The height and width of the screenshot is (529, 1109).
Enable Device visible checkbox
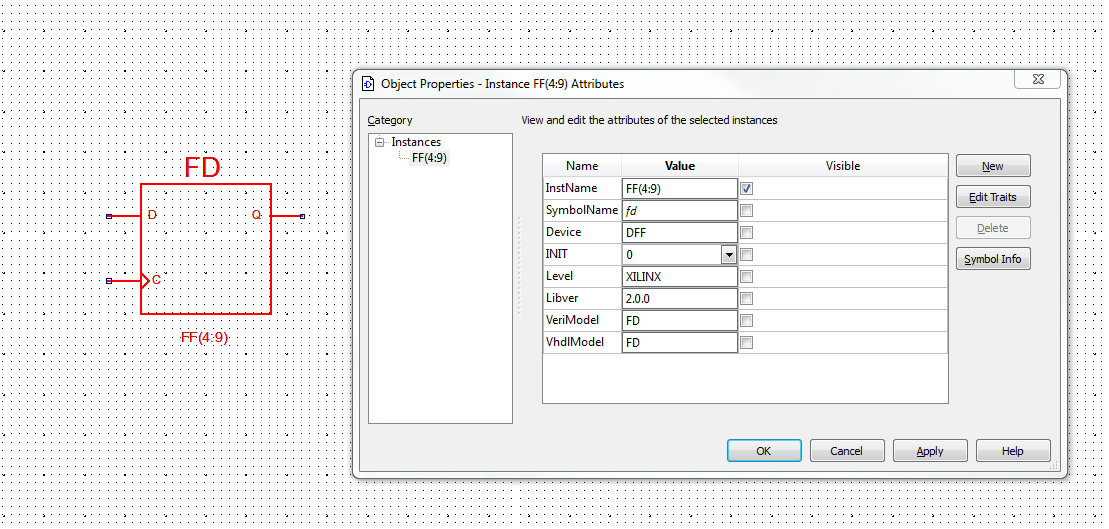click(x=746, y=233)
